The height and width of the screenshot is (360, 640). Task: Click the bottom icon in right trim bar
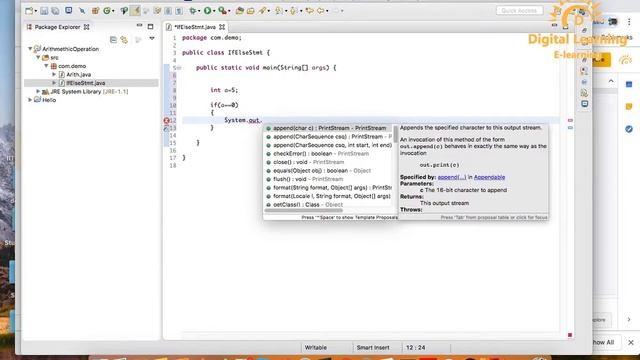point(584,104)
